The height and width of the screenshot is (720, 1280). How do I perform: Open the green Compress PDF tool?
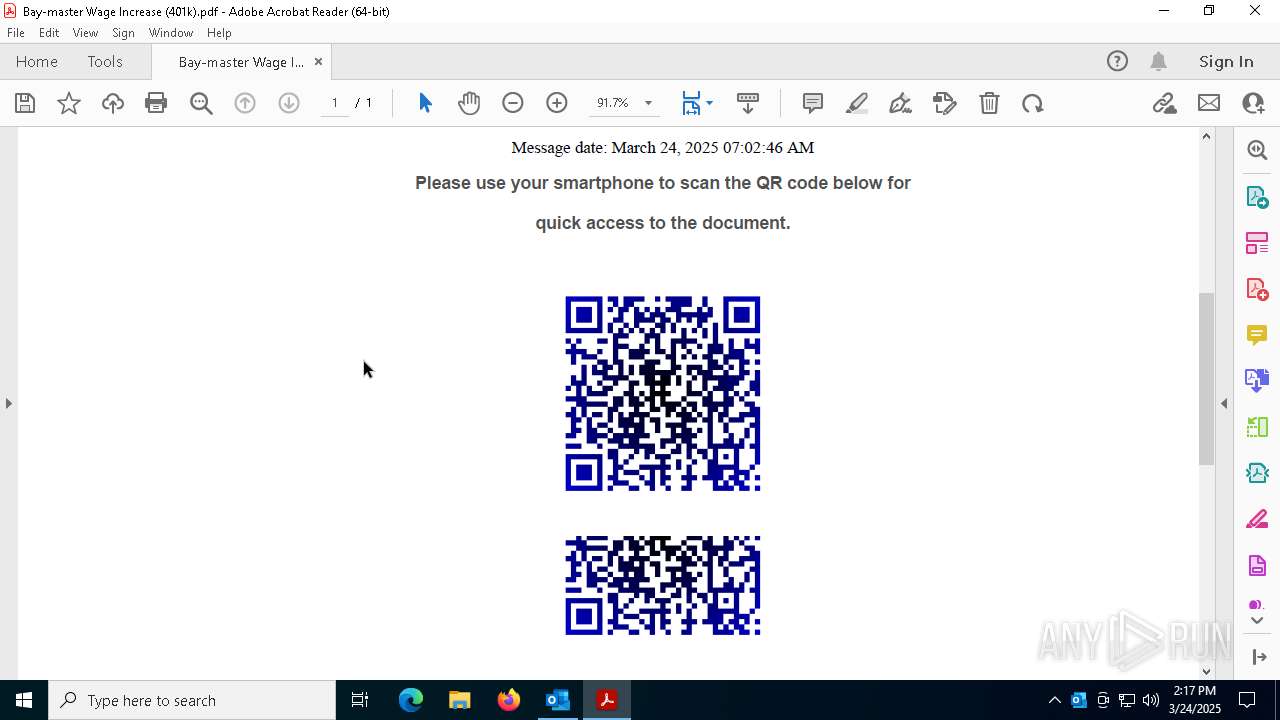(1257, 427)
